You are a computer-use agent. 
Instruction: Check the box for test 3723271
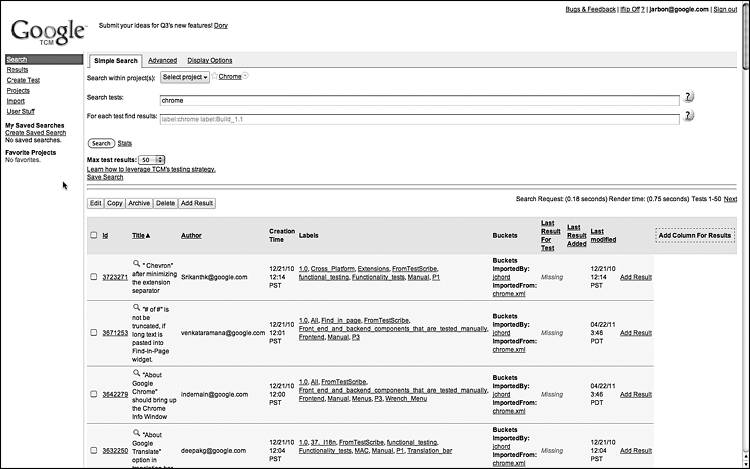point(94,277)
